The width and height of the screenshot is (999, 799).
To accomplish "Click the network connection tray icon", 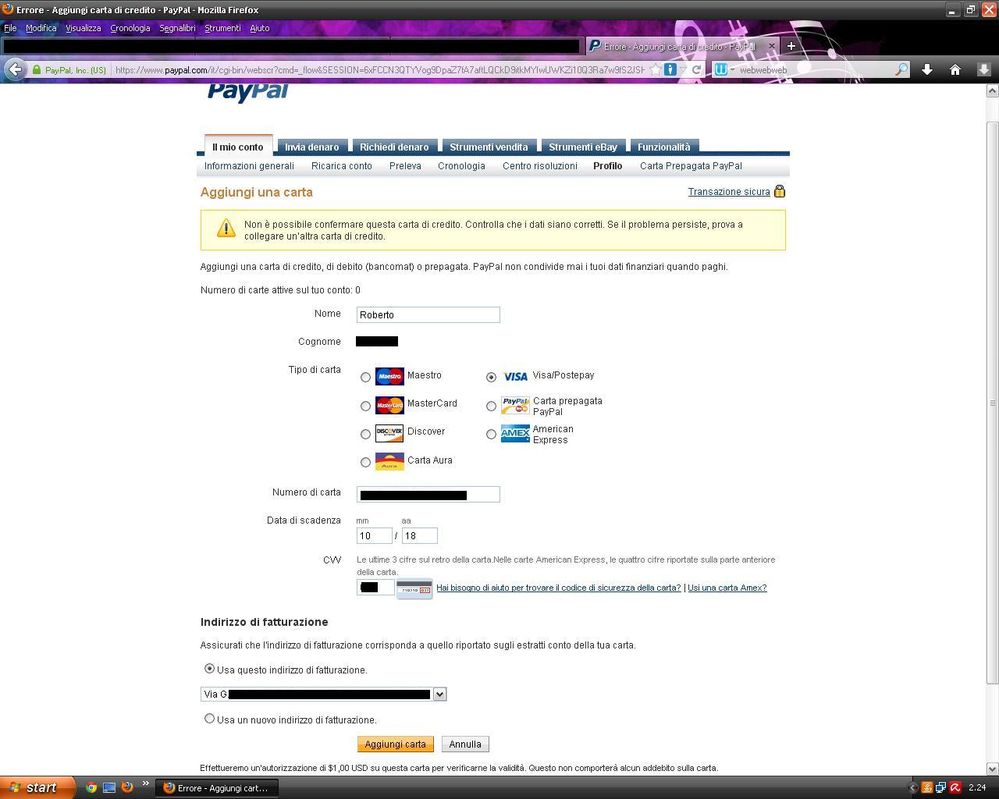I will pyautogui.click(x=940, y=788).
